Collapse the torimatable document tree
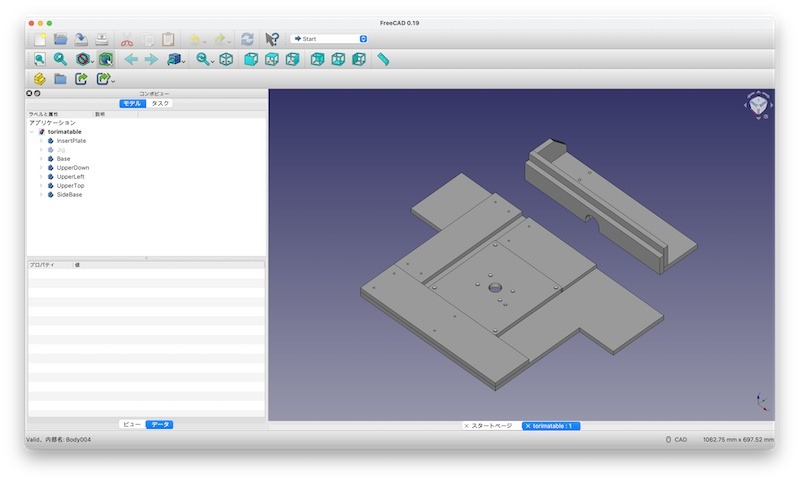Viewport: 800px width, 482px height. point(32,132)
